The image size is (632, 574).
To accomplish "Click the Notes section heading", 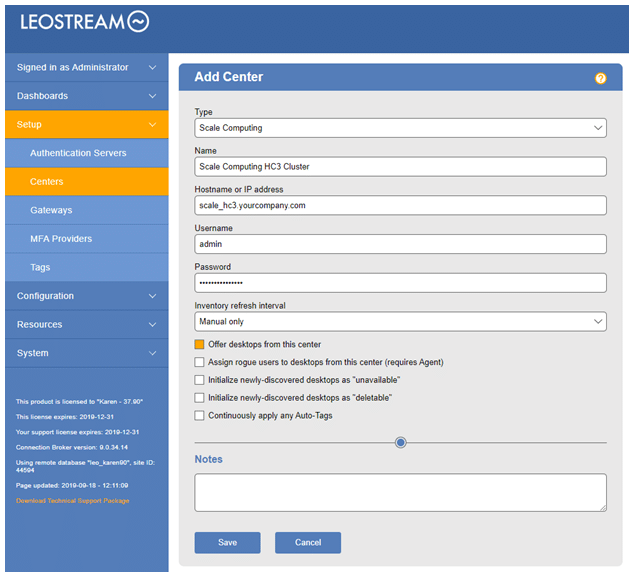I will pyautogui.click(x=208, y=459).
